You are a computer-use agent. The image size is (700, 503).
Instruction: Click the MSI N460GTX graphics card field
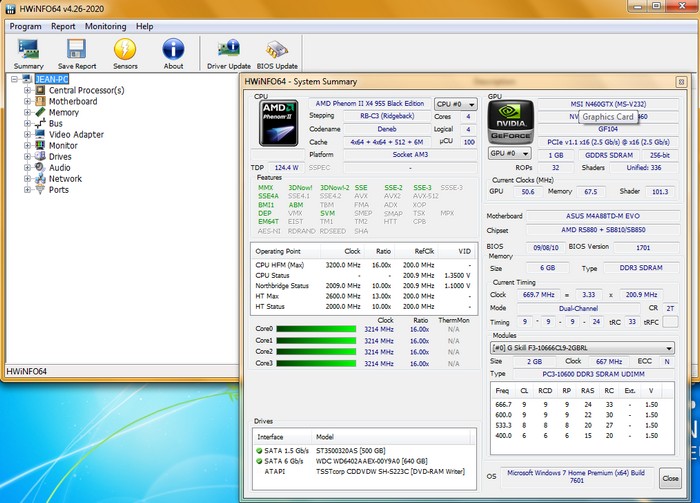(608, 104)
